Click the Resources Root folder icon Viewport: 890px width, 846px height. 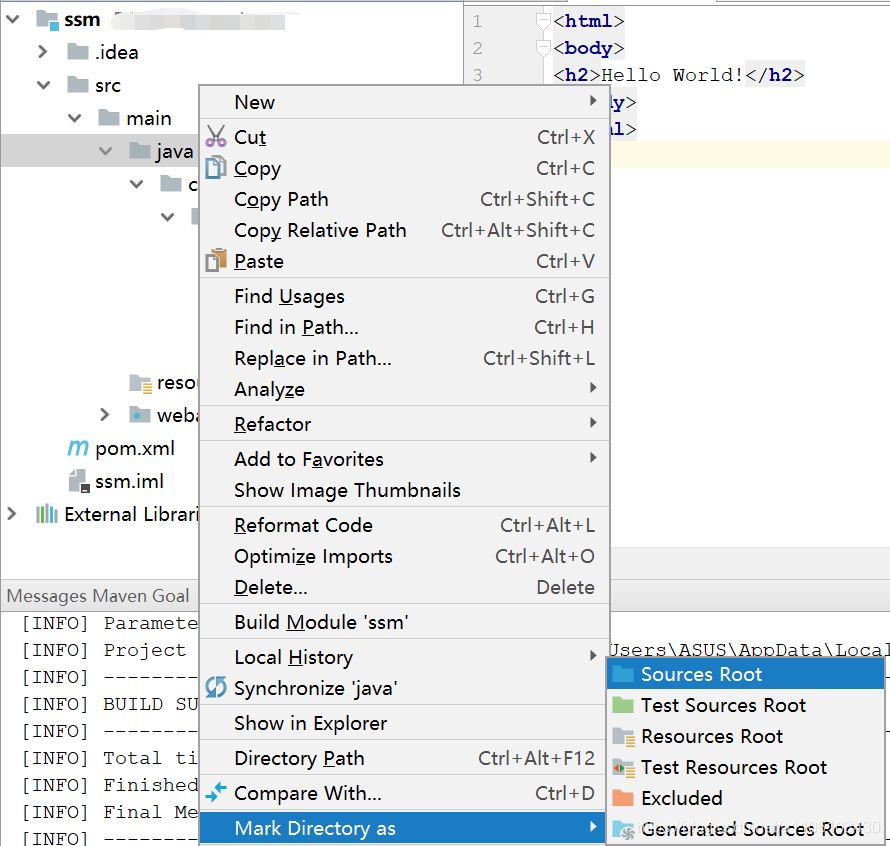coord(623,736)
